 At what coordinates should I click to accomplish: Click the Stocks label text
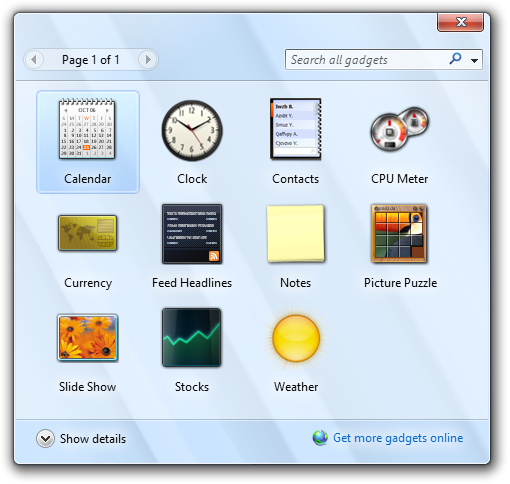point(192,387)
